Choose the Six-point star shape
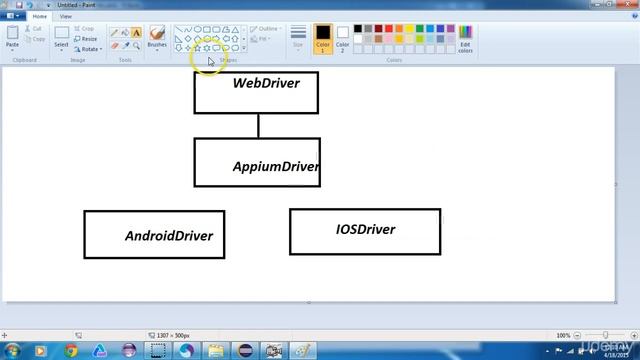The height and width of the screenshot is (360, 640). tap(207, 48)
